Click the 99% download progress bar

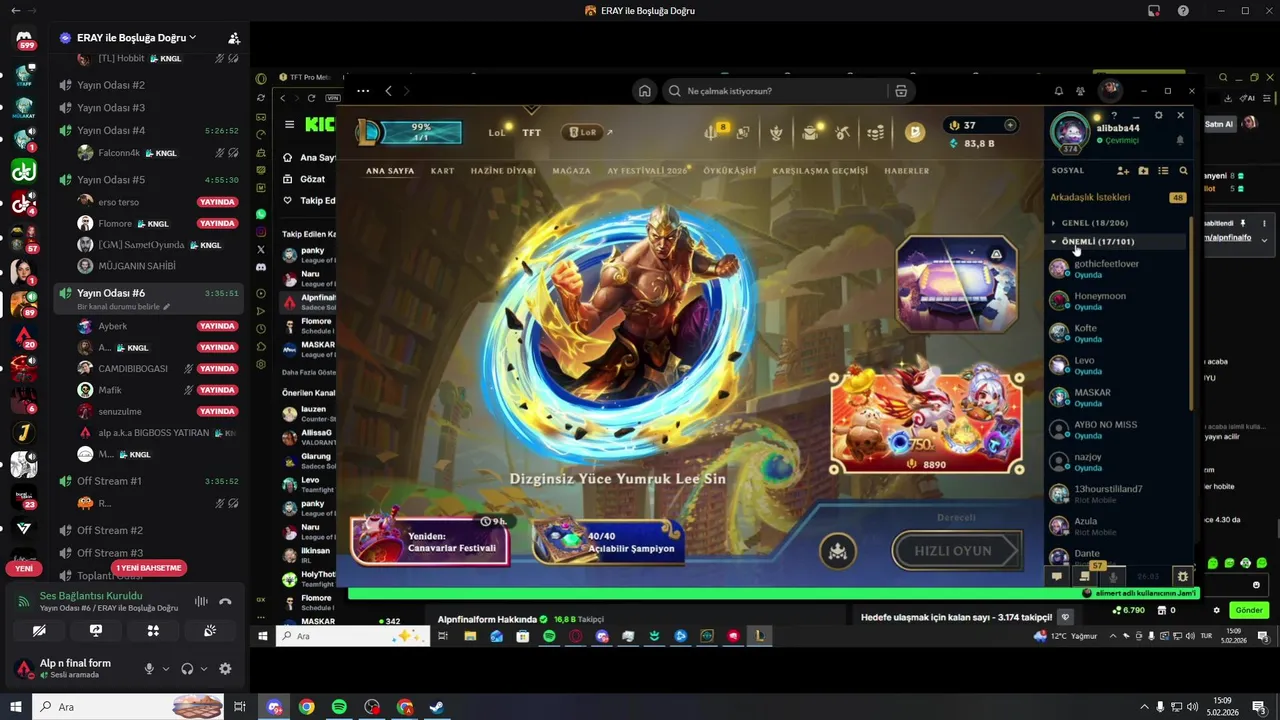(421, 132)
